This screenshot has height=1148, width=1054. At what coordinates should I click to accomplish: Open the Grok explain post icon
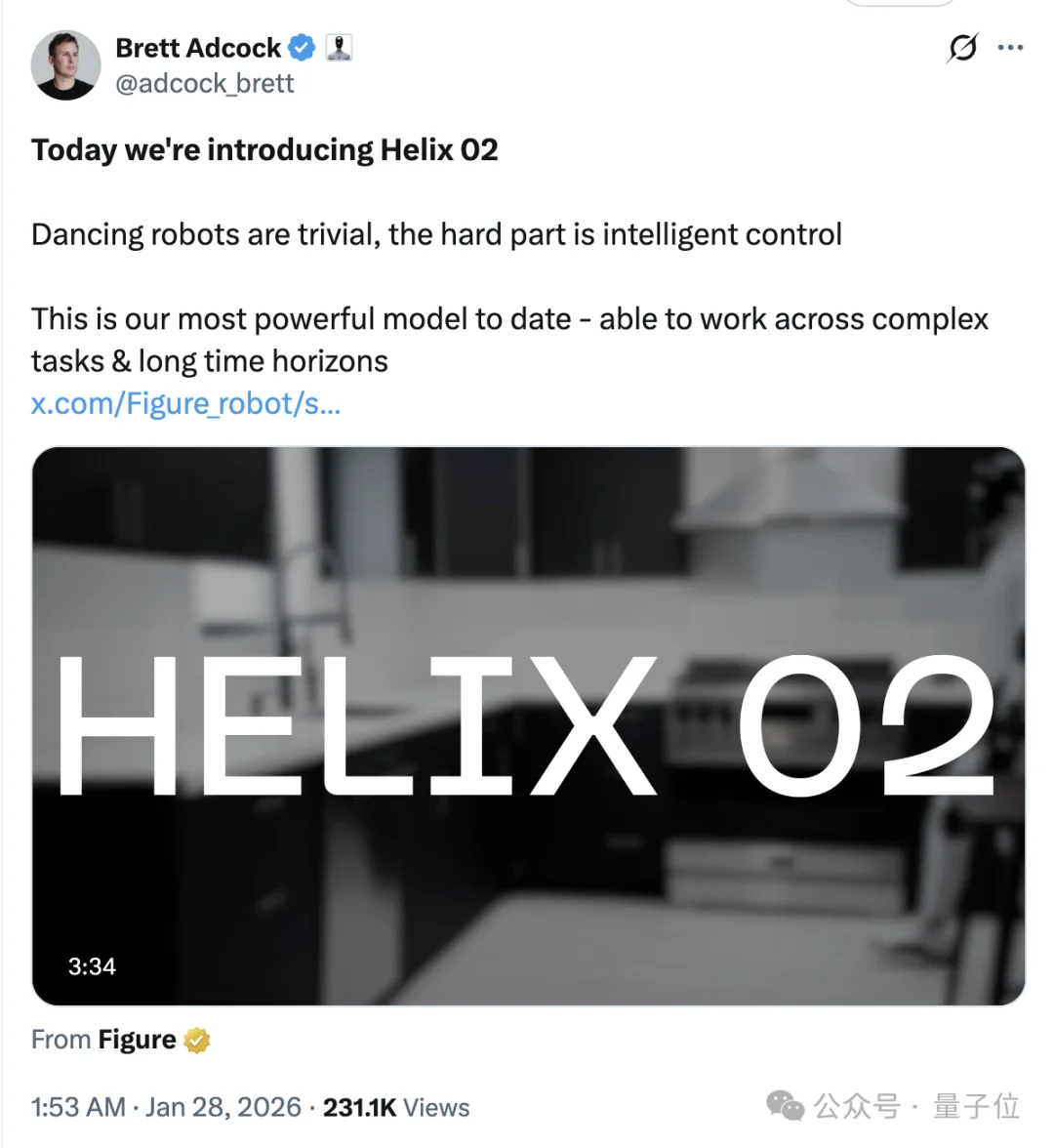click(963, 47)
